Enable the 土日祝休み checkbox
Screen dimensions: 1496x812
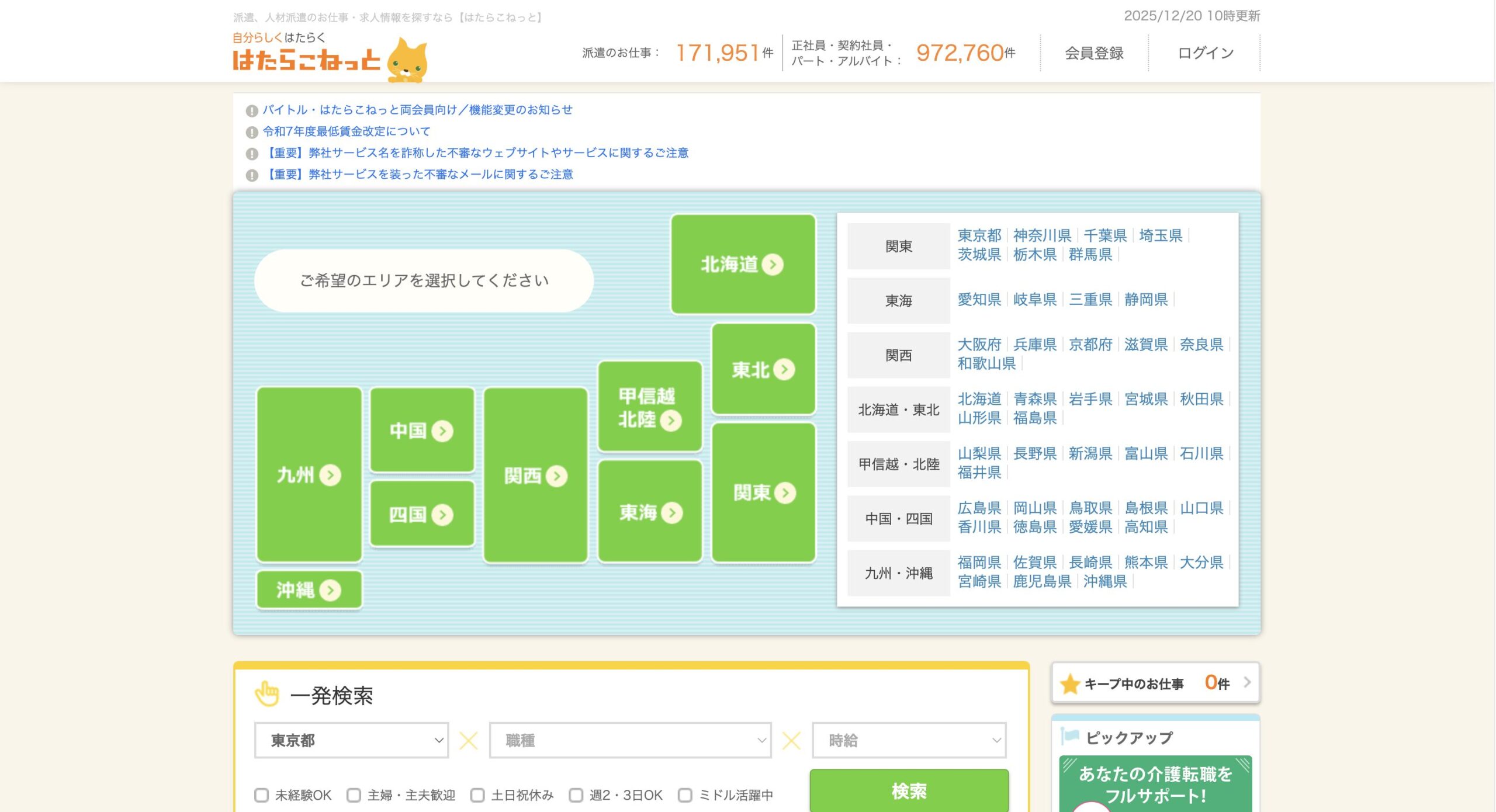click(x=477, y=795)
